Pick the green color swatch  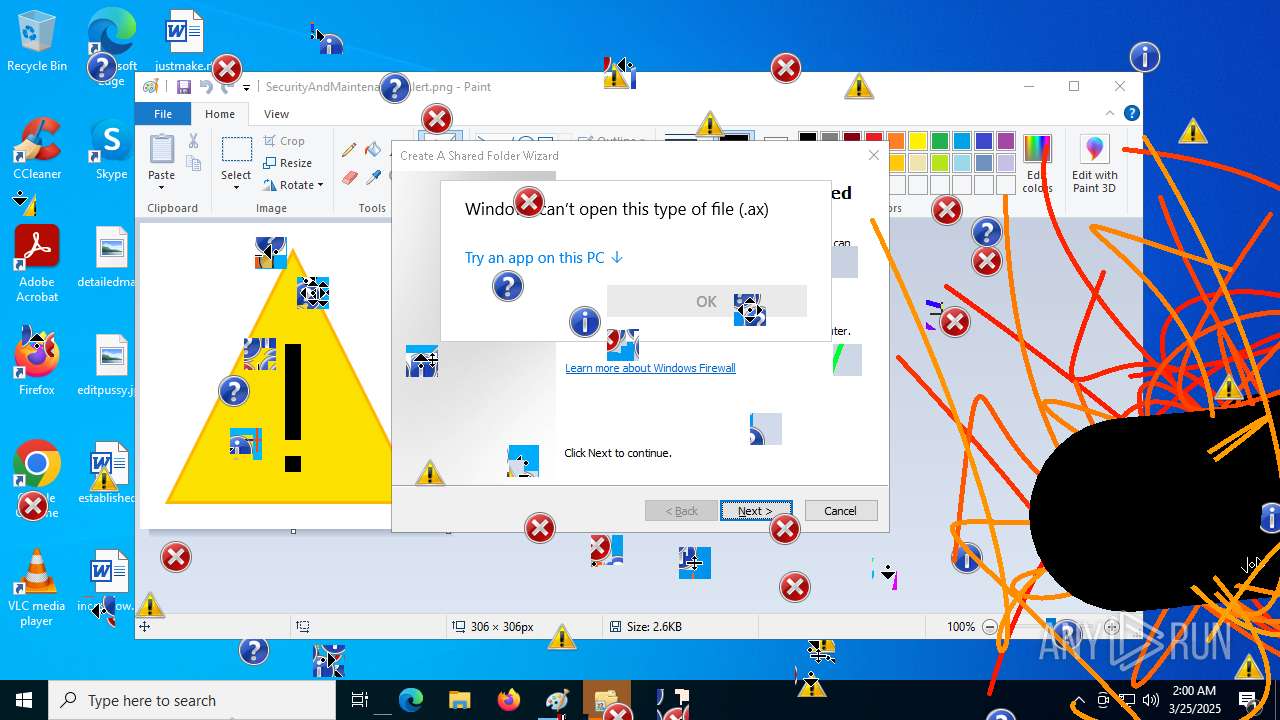(x=939, y=141)
